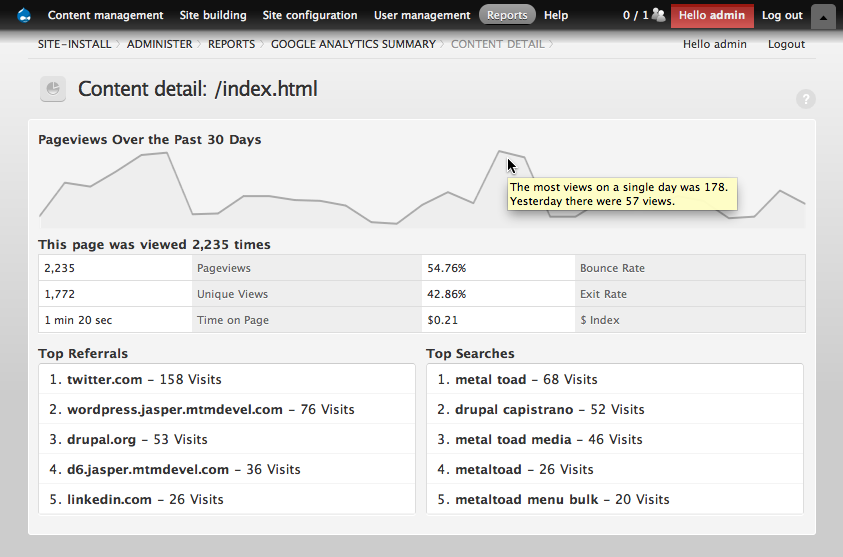Click the Drupal logo icon
The width and height of the screenshot is (843, 557).
point(24,15)
